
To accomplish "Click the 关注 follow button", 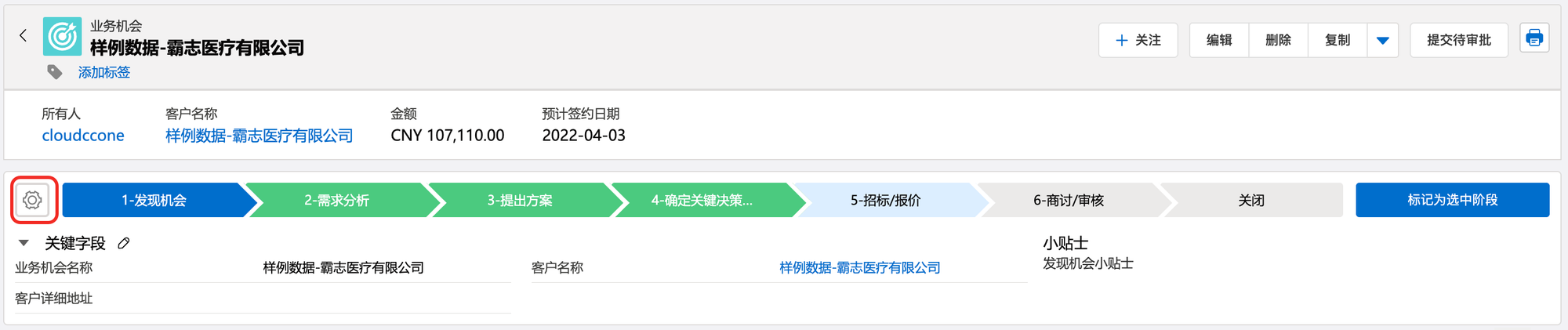I will tap(1138, 40).
